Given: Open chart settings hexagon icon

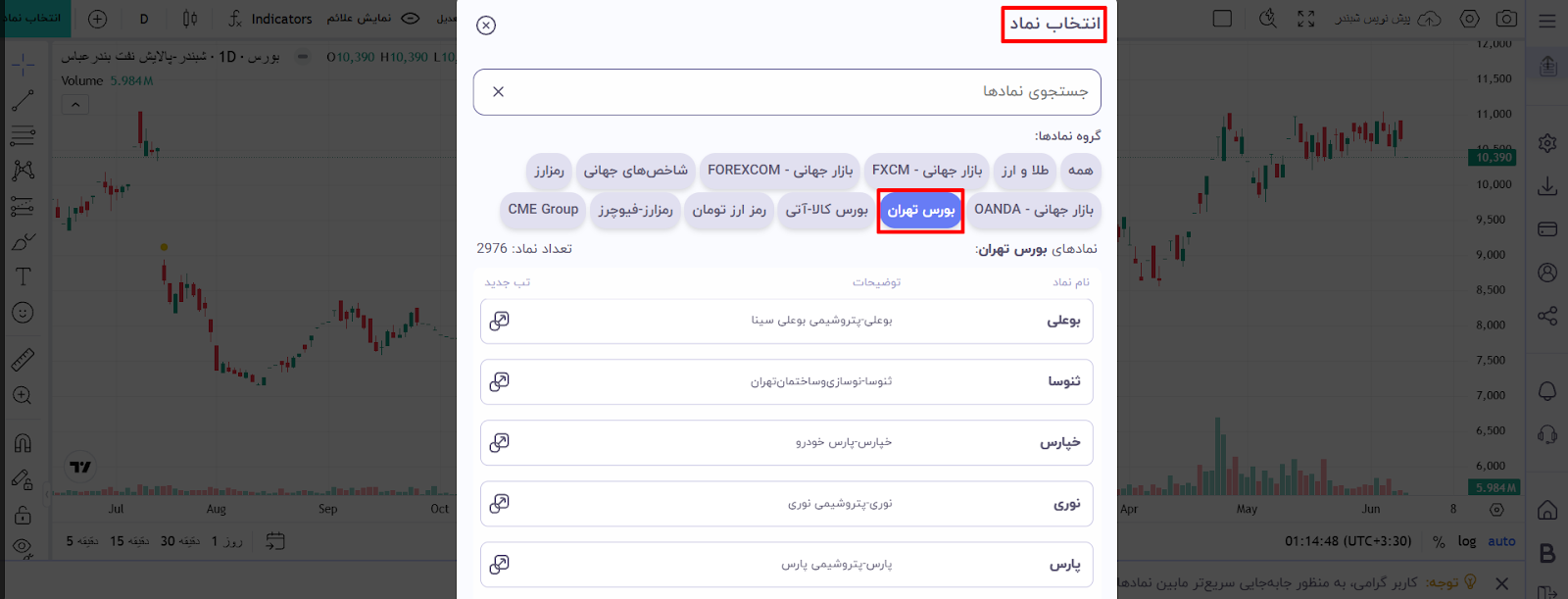Looking at the screenshot, I should click(x=1469, y=19).
